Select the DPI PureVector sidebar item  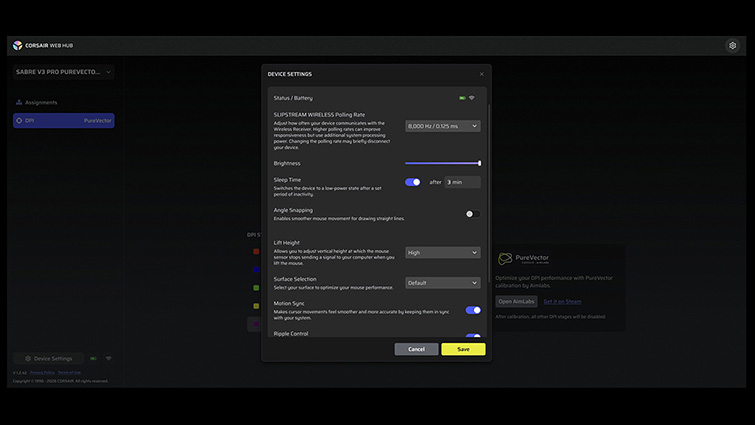[64, 120]
